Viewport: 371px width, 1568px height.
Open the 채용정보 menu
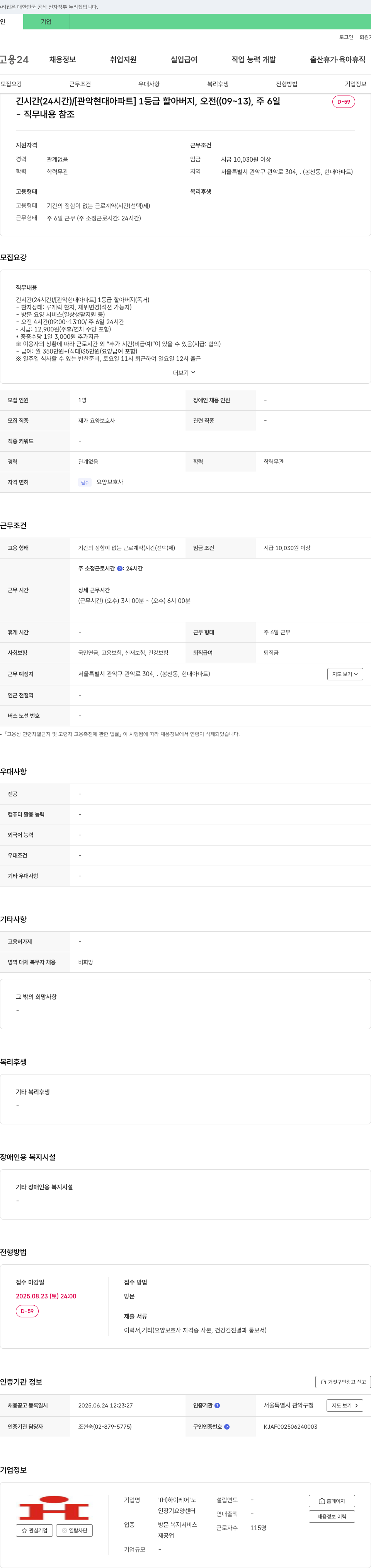pos(63,60)
